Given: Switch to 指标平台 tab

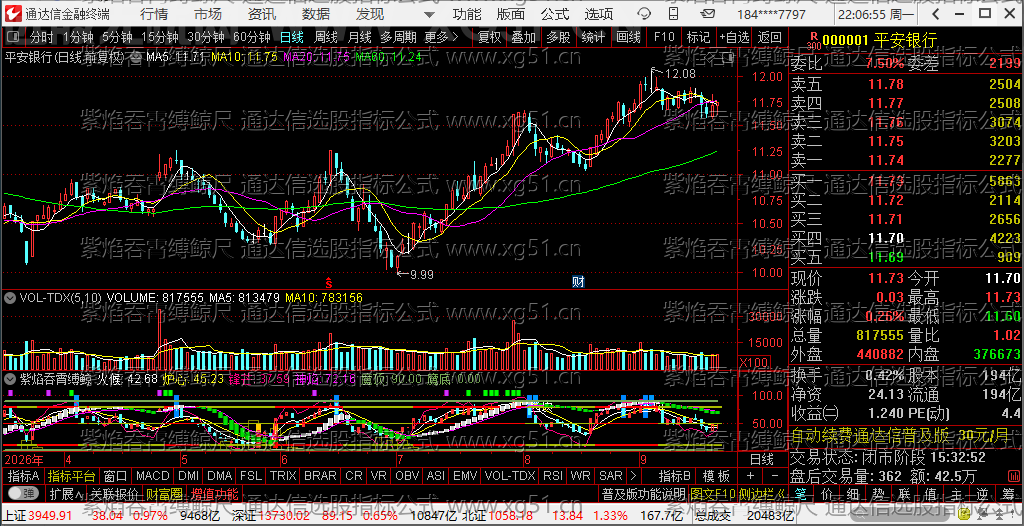Looking at the screenshot, I should [x=72, y=476].
